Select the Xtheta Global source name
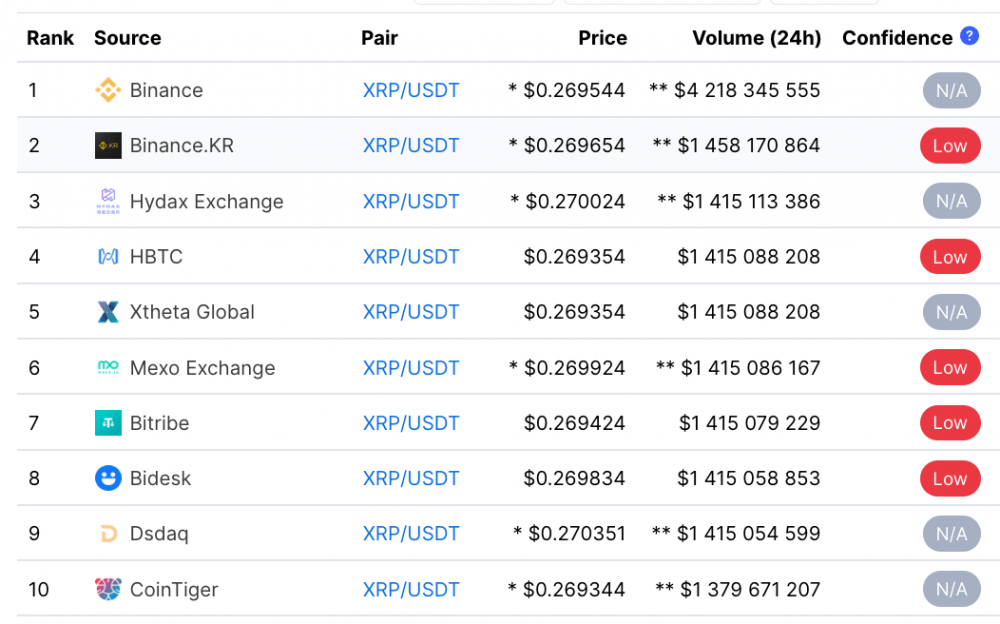The height and width of the screenshot is (624, 1000). click(x=192, y=312)
